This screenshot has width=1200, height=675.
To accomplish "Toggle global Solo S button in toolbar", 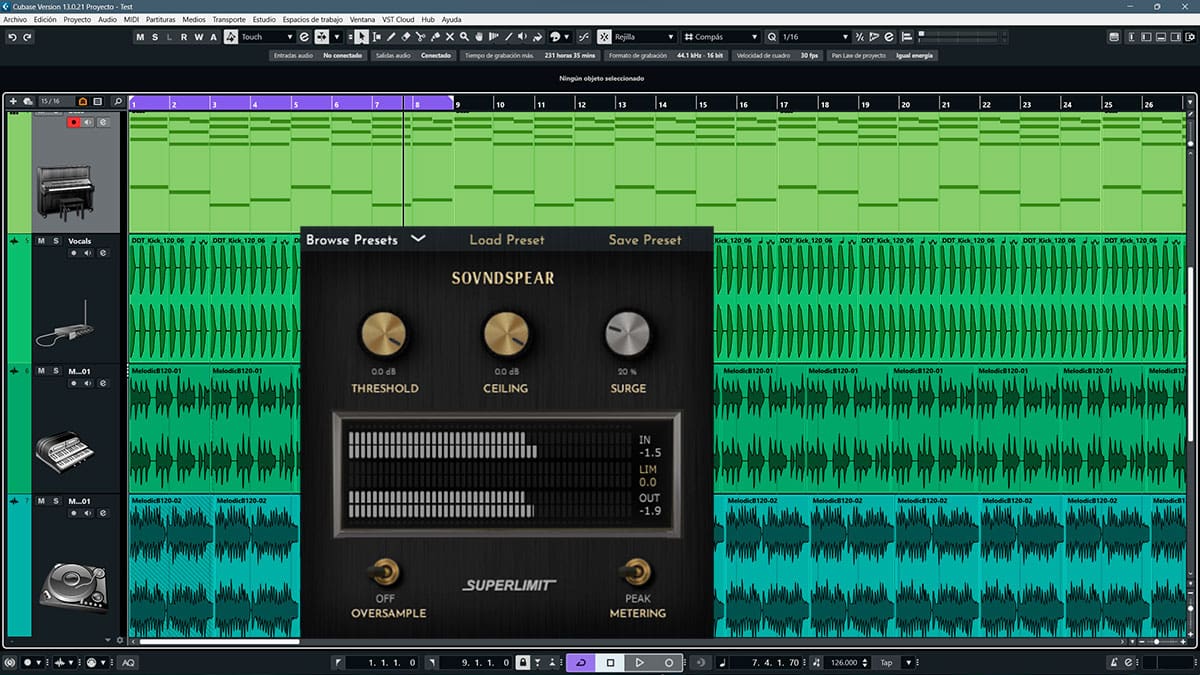I will [x=155, y=37].
